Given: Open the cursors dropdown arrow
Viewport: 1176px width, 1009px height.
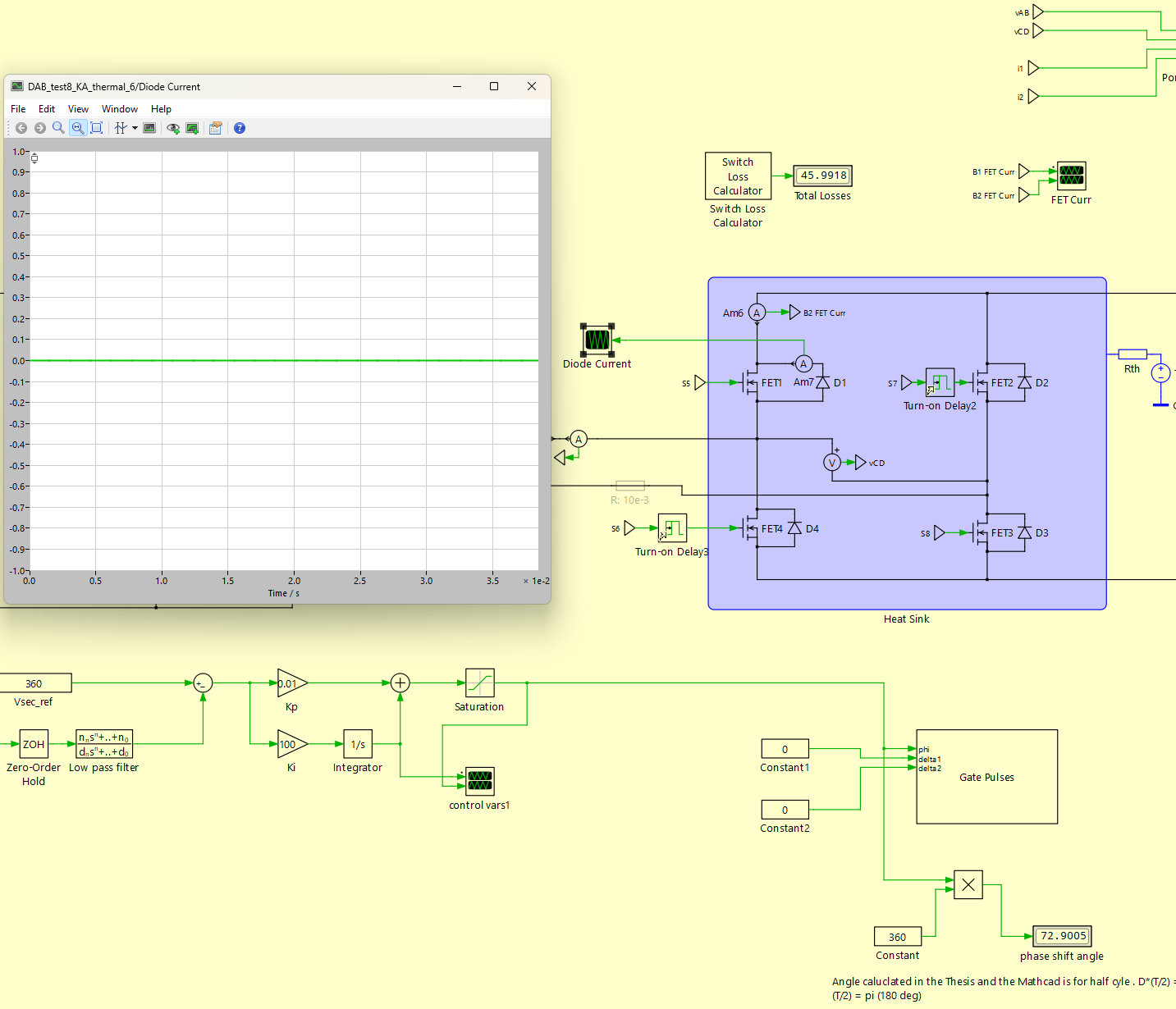Looking at the screenshot, I should 135,128.
